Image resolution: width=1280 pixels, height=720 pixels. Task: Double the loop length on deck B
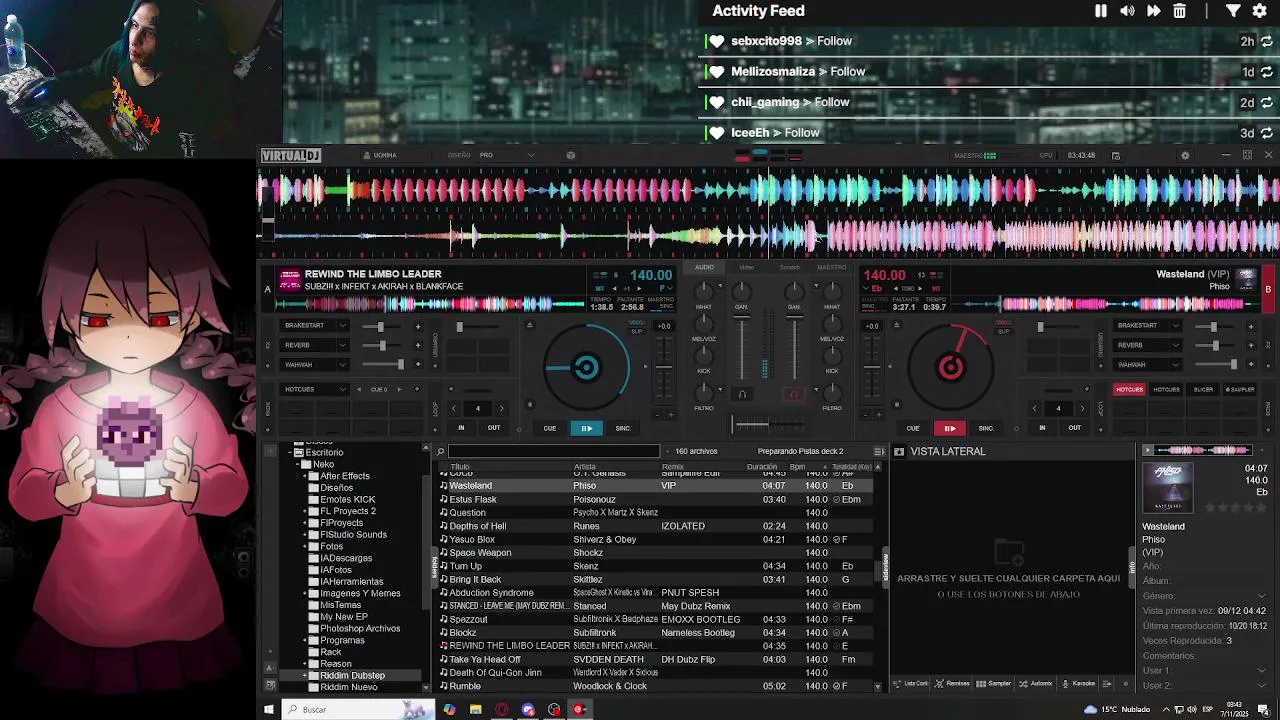coord(1082,408)
